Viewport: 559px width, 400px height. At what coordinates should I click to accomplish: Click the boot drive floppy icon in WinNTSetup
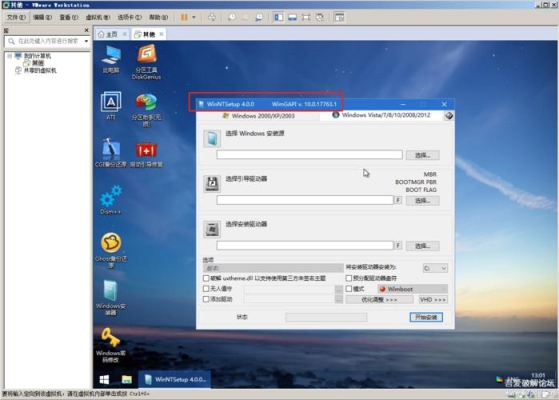(x=212, y=184)
